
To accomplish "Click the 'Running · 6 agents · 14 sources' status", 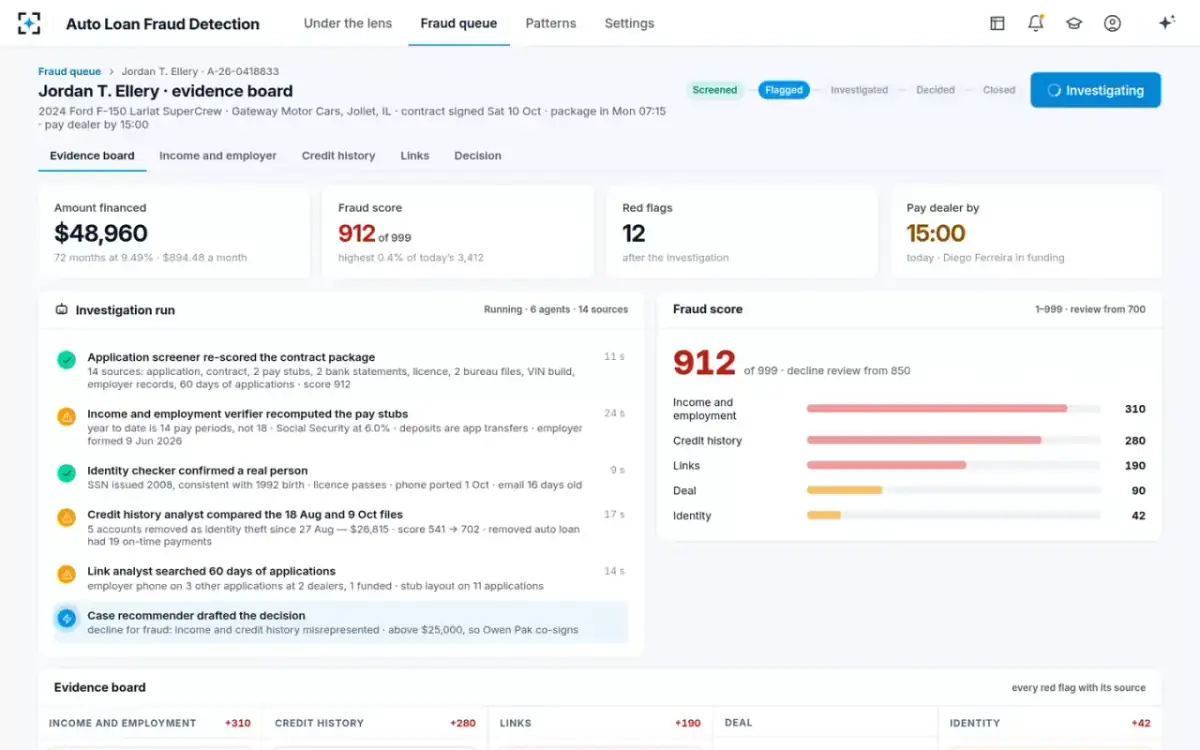I will (556, 310).
